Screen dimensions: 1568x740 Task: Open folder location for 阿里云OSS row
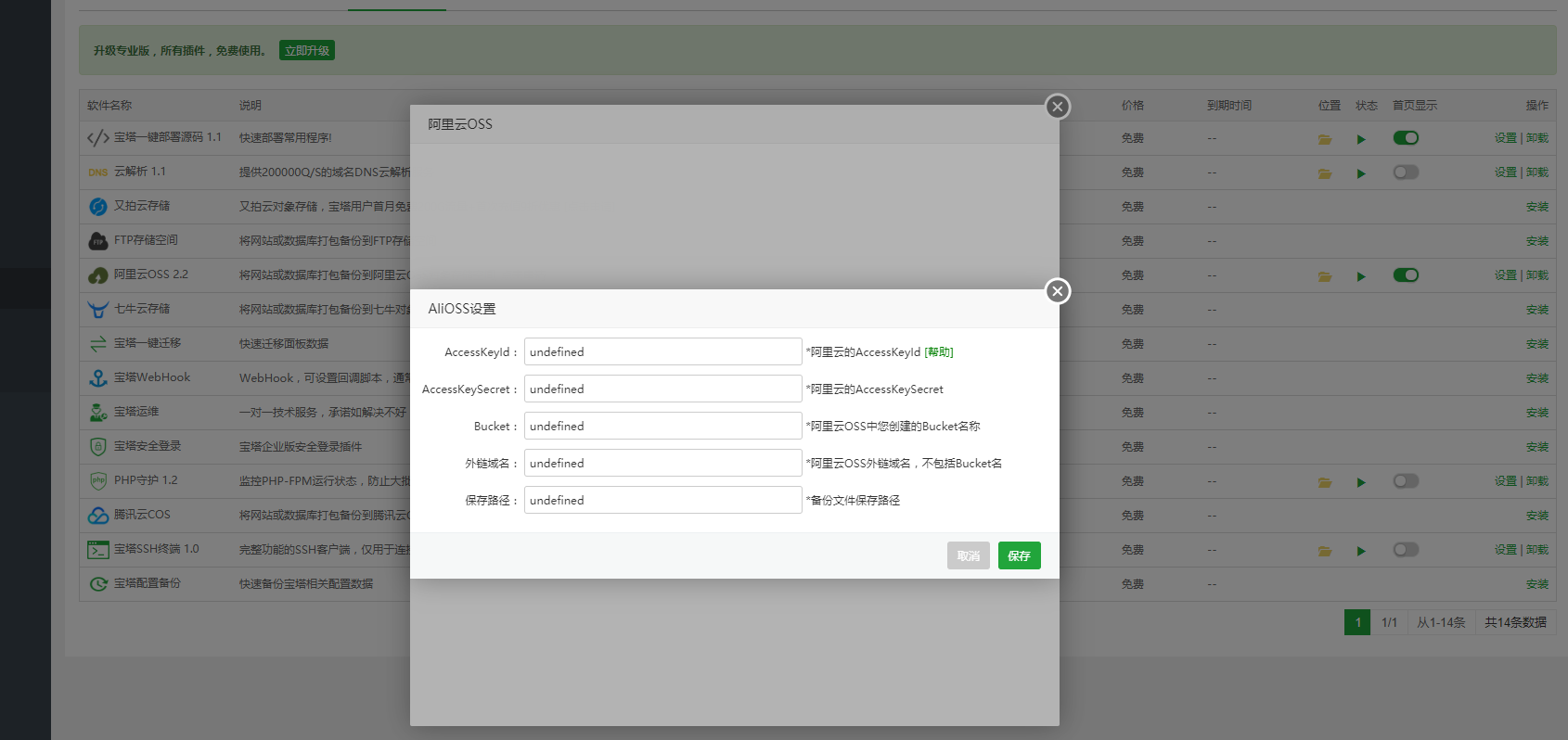click(x=1325, y=277)
